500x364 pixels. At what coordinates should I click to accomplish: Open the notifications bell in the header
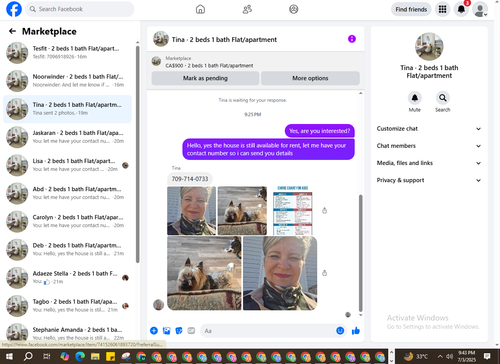461,9
